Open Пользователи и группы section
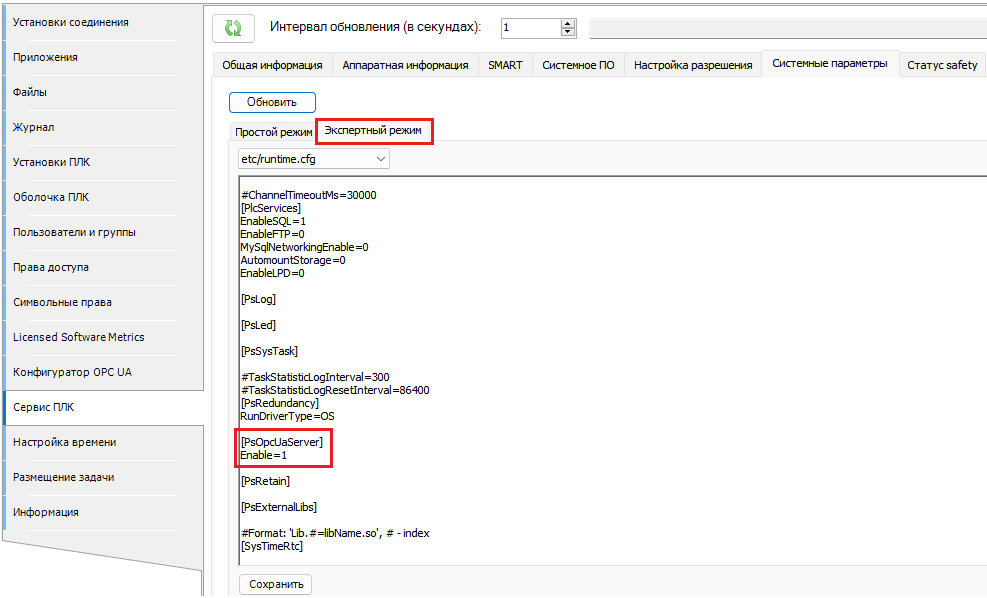This screenshot has width=987, height=598. pyautogui.click(x=74, y=232)
